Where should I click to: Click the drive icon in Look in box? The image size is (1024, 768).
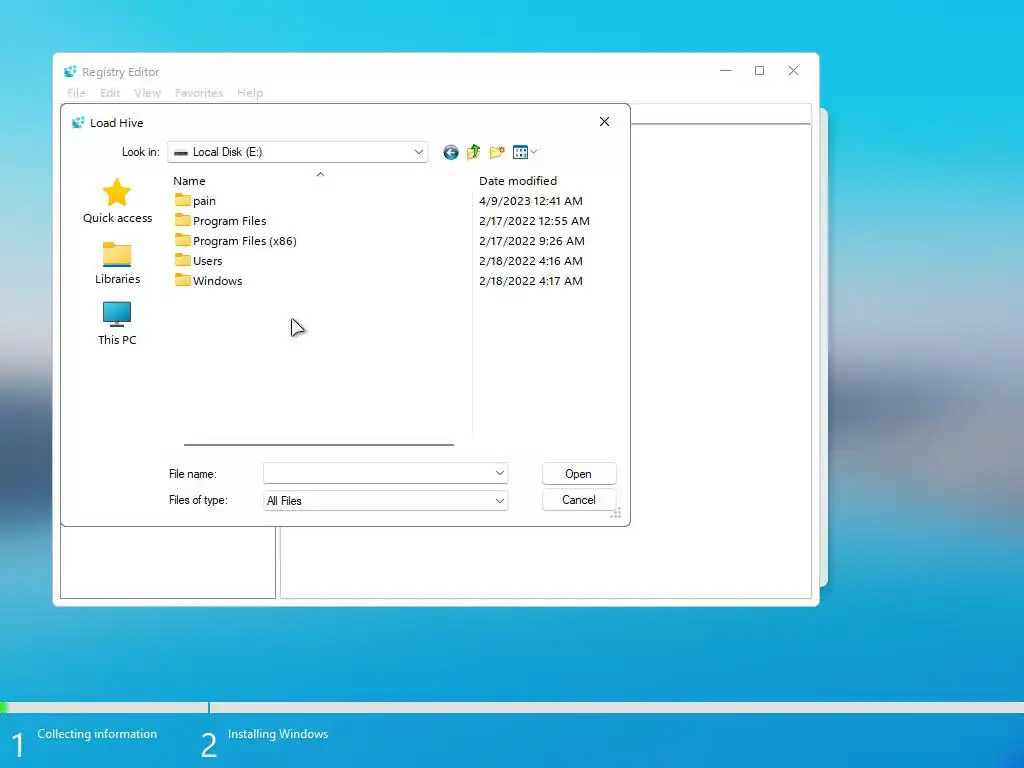[x=181, y=153]
